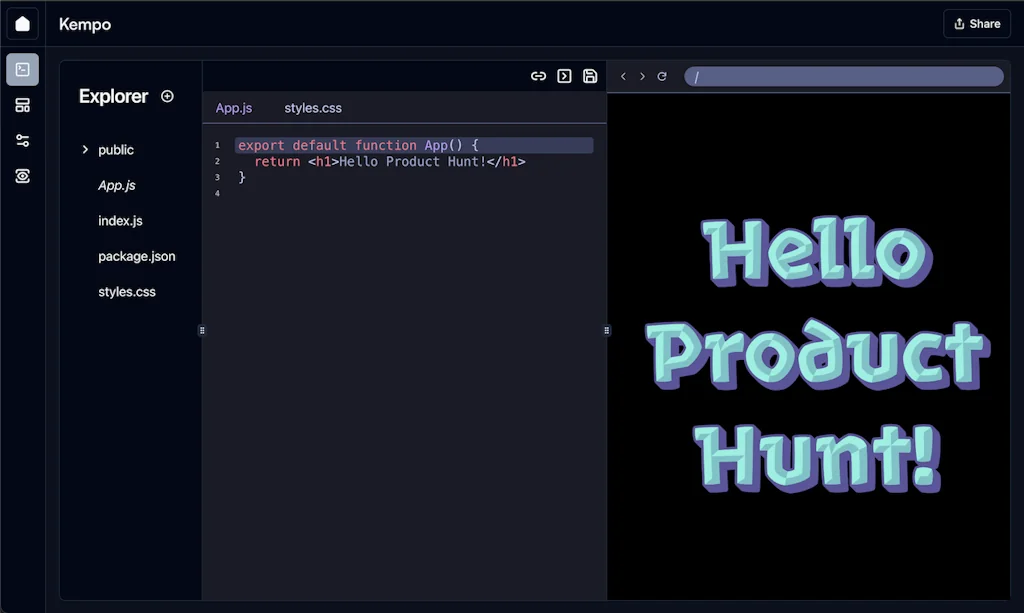Go back in the preview browser

click(623, 77)
